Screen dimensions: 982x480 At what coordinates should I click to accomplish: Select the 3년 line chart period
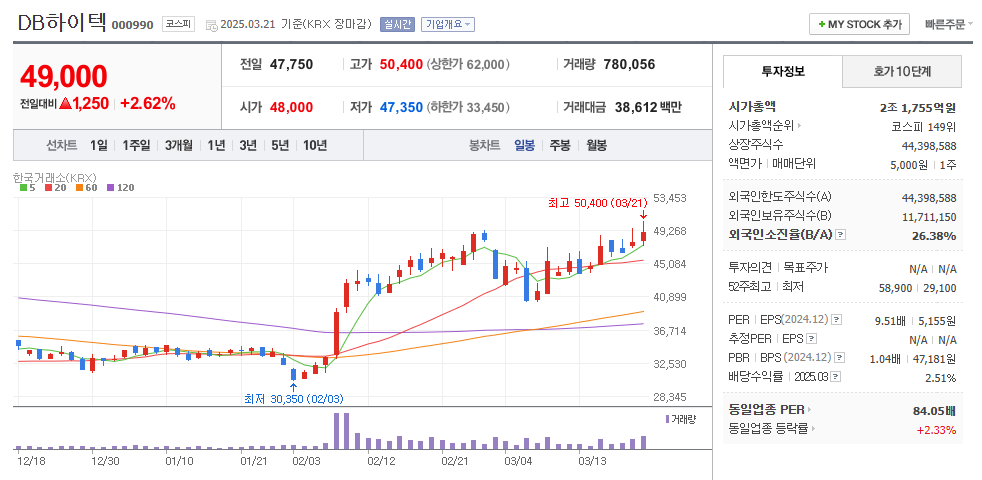click(248, 145)
